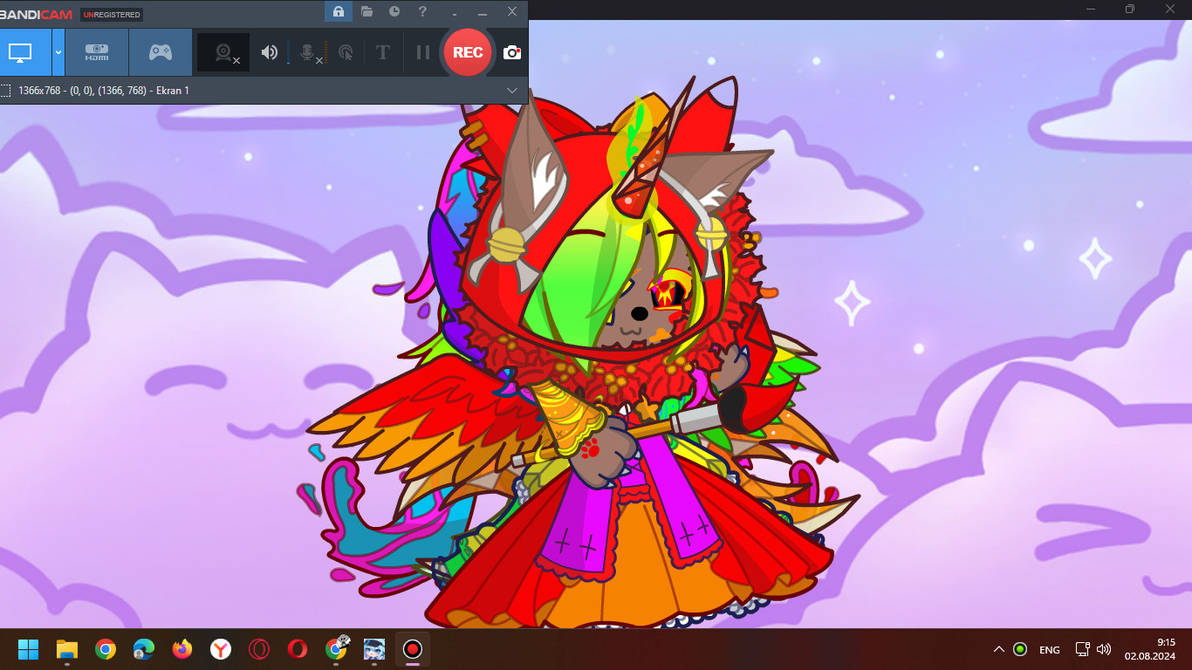The width and height of the screenshot is (1192, 670).
Task: Open network settings tray icon
Action: (1083, 649)
